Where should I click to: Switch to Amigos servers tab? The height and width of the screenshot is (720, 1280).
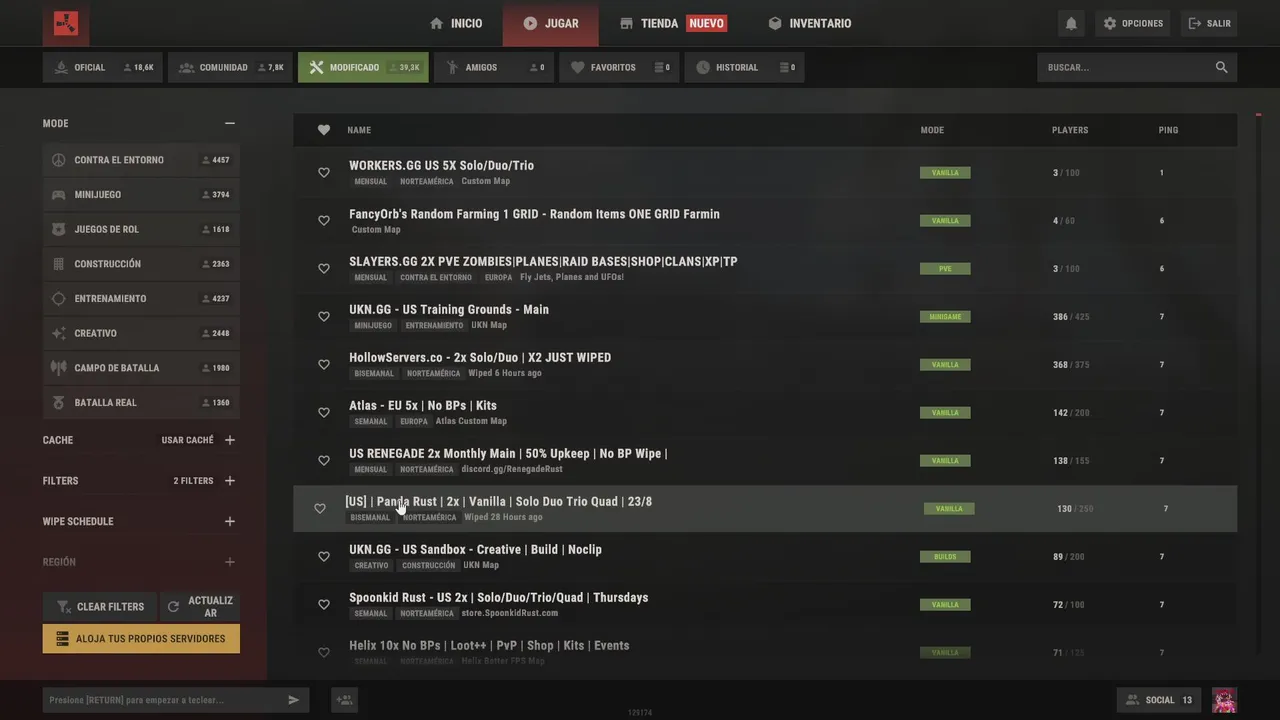click(x=494, y=67)
